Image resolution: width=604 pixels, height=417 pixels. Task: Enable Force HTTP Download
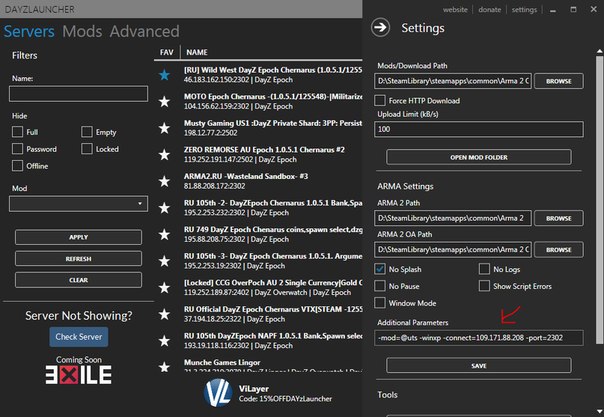point(380,100)
